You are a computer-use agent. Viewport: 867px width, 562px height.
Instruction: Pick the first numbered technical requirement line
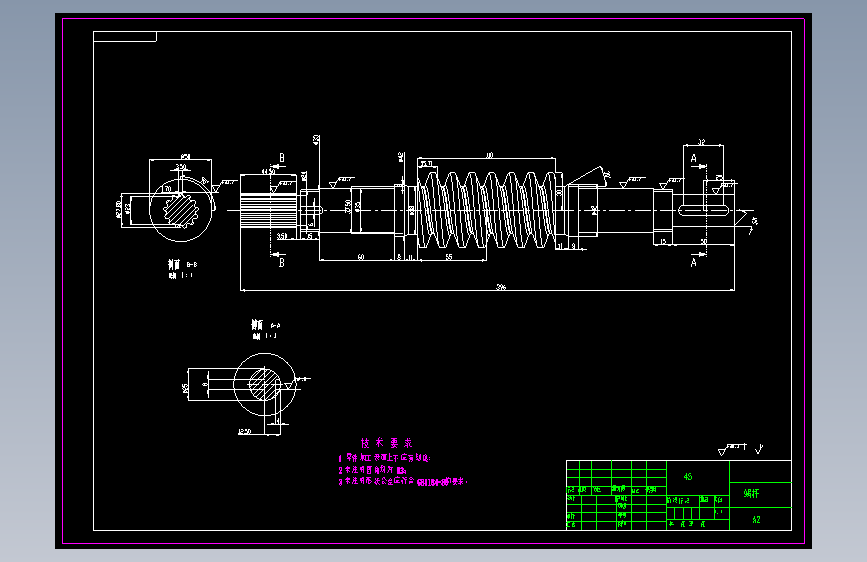coord(384,458)
